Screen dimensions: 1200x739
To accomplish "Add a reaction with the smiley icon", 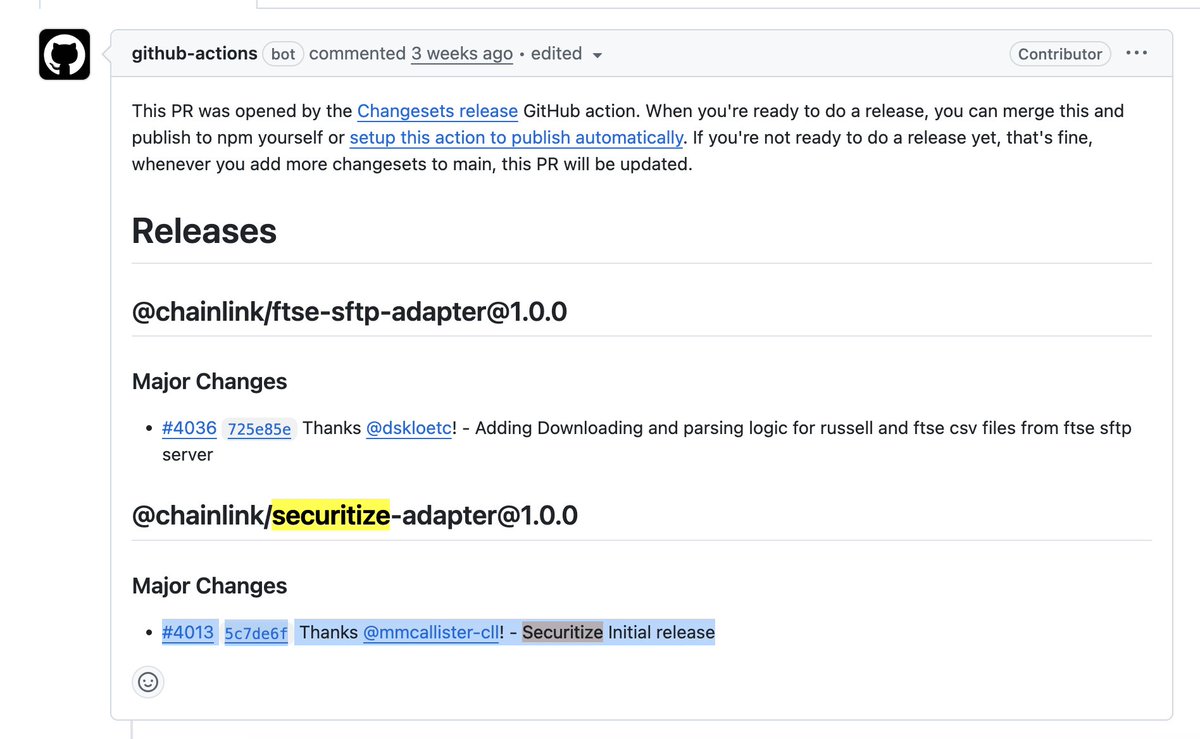I will pos(148,682).
